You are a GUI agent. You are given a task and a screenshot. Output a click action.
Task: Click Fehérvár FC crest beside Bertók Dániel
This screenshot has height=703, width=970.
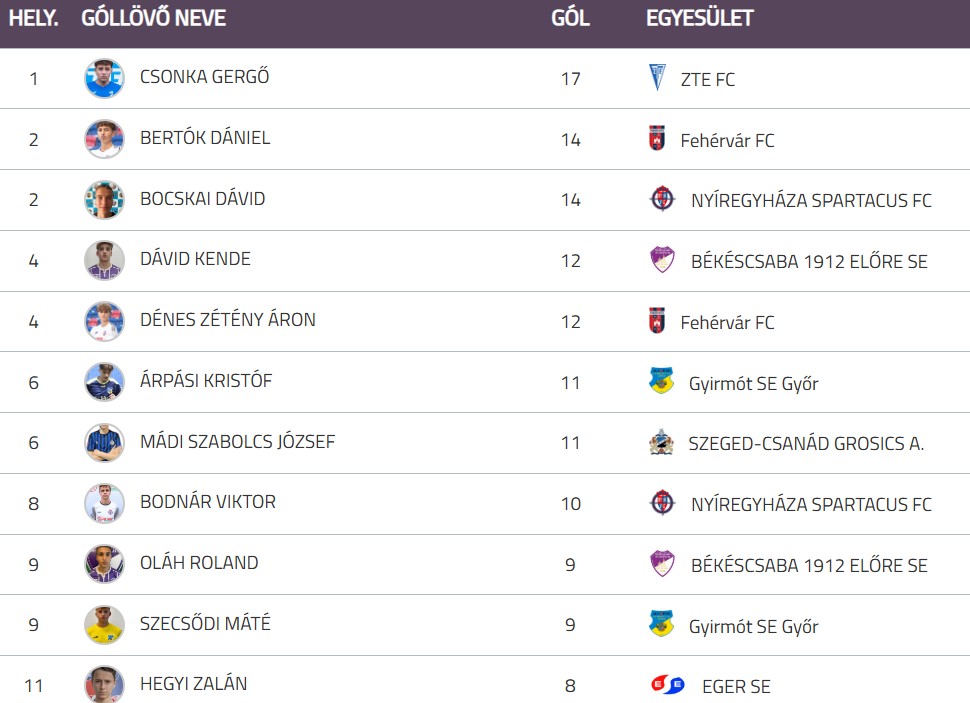[657, 138]
